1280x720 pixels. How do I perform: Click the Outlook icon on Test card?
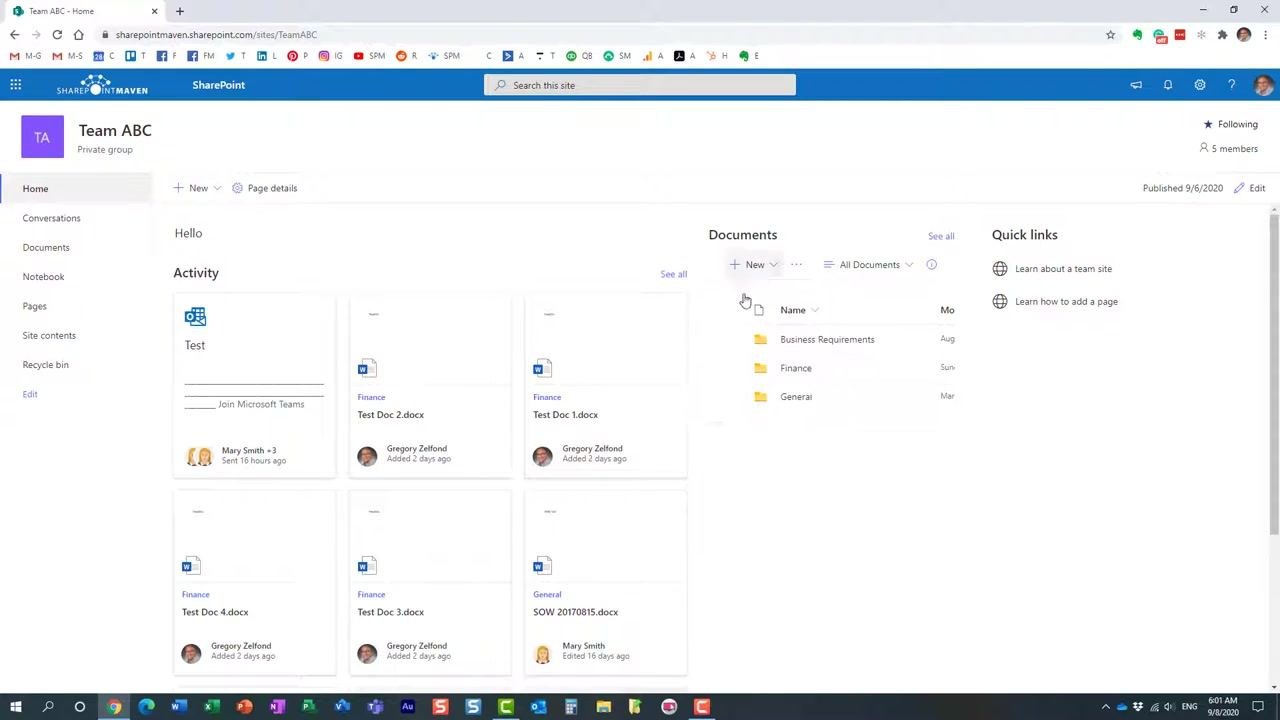[195, 317]
